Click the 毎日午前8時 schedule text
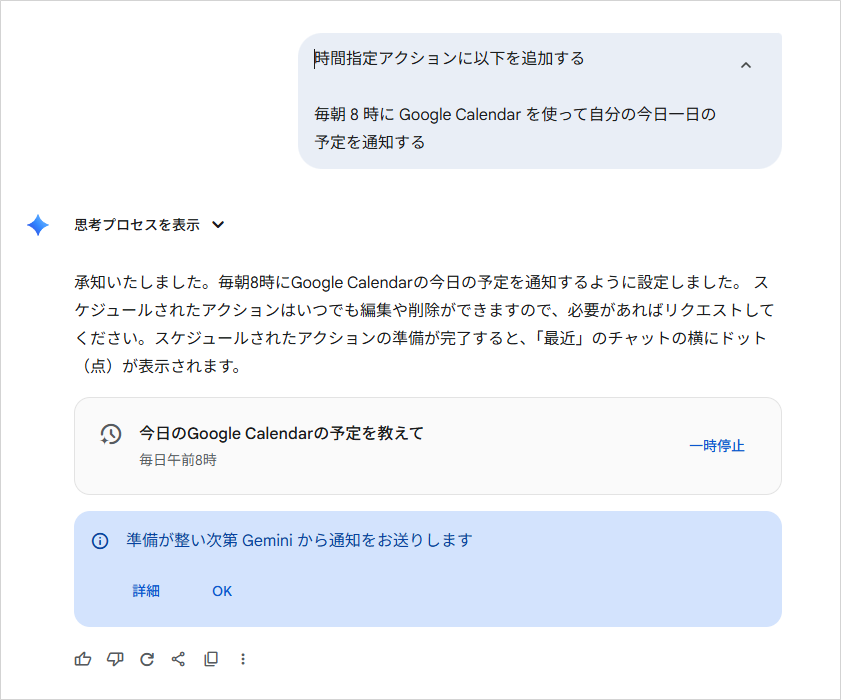Image resolution: width=841 pixels, height=700 pixels. 178,460
